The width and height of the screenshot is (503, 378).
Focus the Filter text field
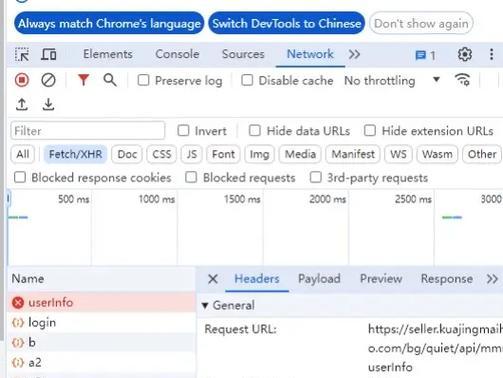(x=88, y=131)
